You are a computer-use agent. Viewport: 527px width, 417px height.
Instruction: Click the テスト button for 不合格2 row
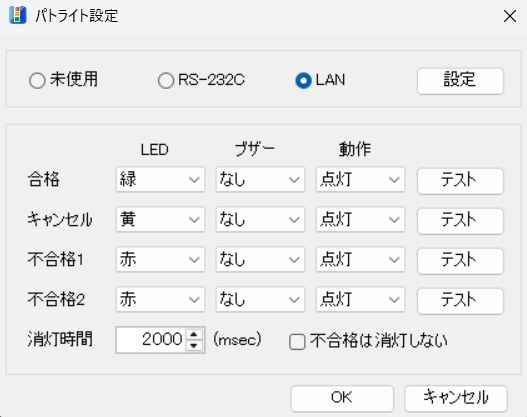pos(460,300)
